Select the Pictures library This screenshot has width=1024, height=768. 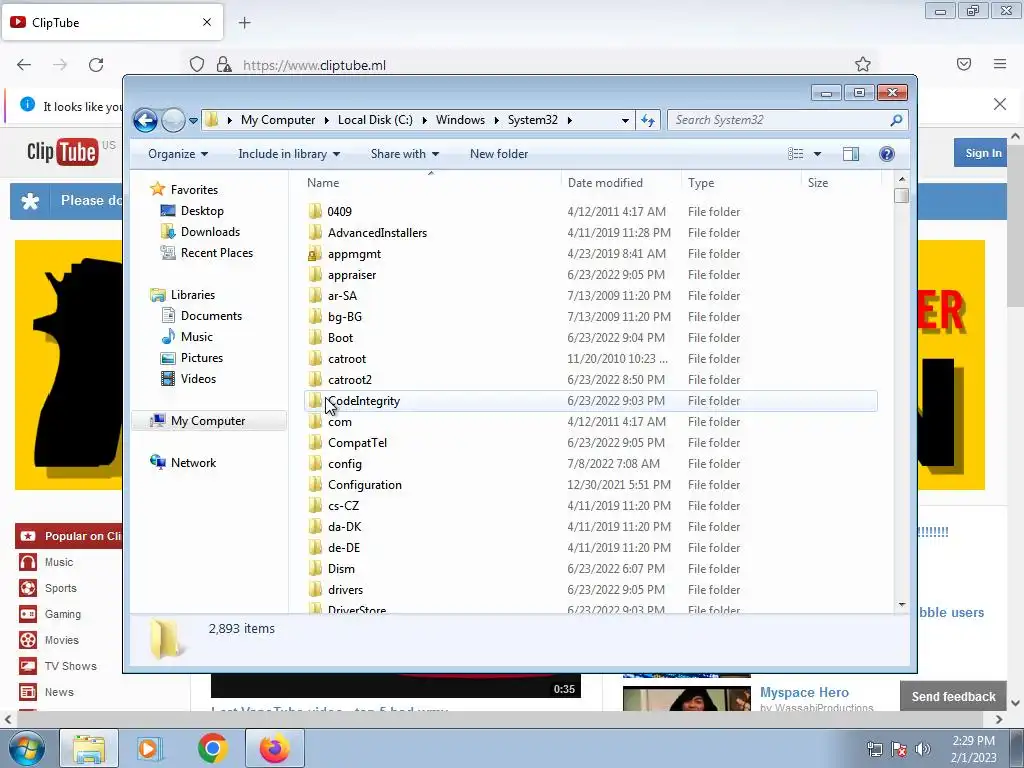(201, 358)
